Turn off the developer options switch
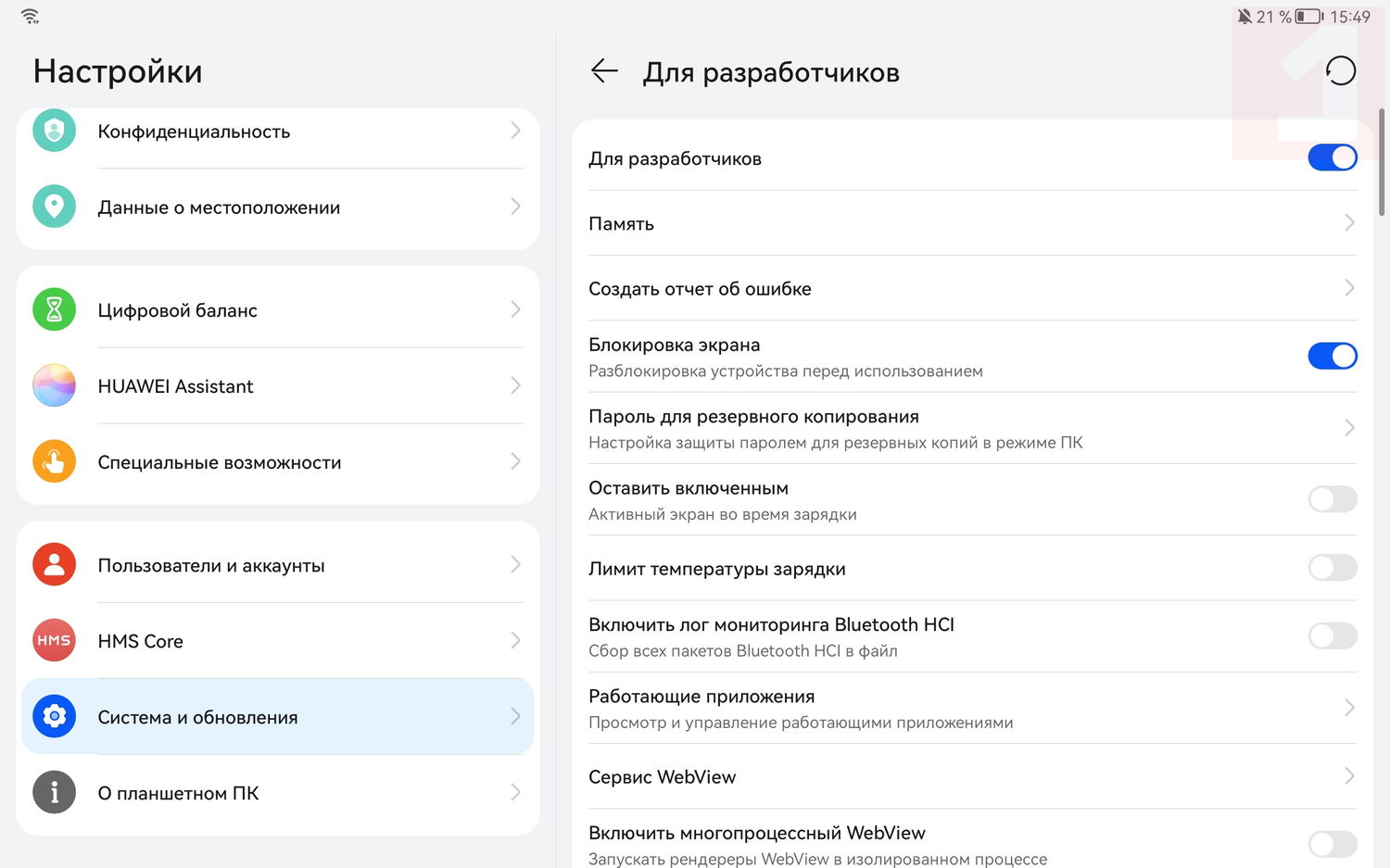 (1332, 157)
